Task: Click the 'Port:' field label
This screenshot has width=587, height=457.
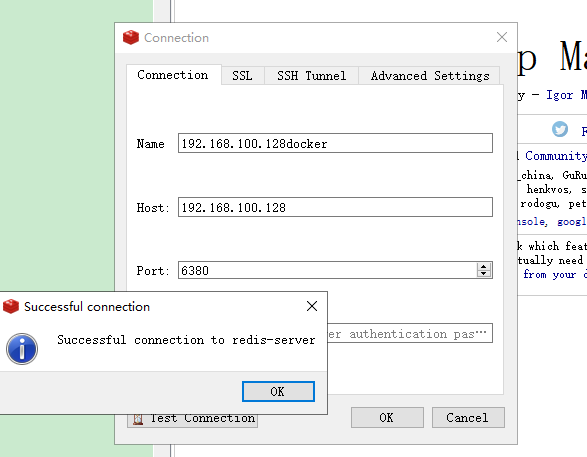Action: (x=153, y=271)
